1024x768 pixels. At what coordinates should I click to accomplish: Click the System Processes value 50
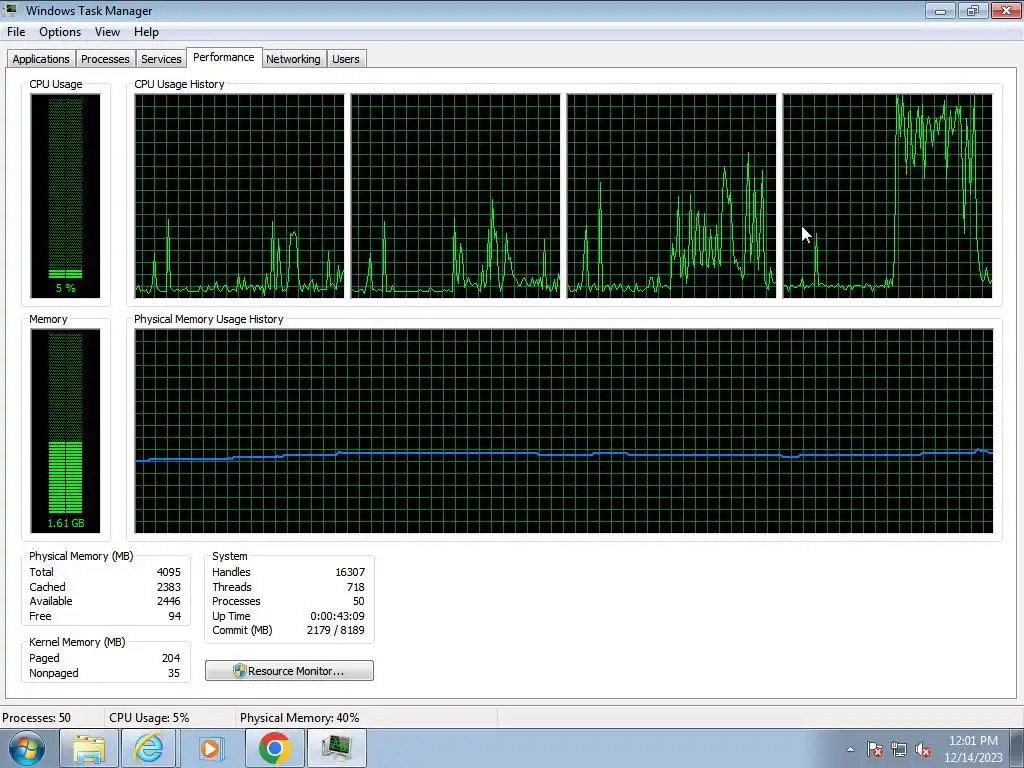pyautogui.click(x=359, y=601)
